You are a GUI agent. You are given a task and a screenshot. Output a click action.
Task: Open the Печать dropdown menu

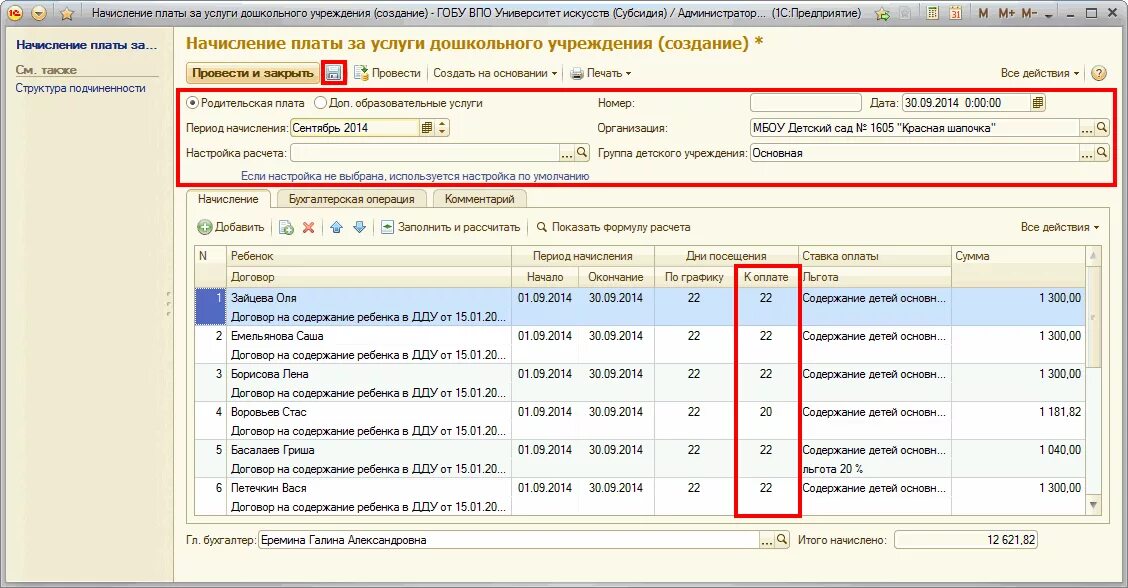click(601, 73)
